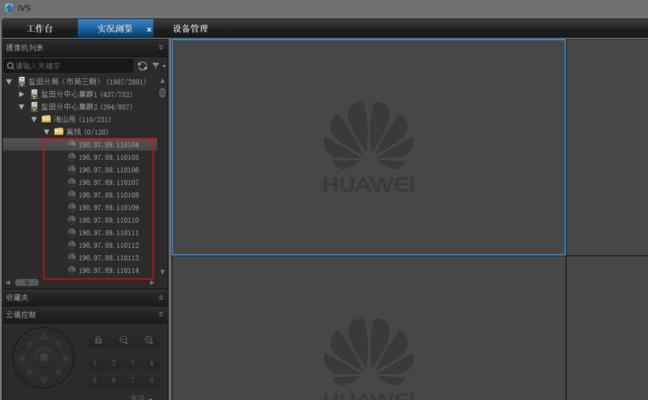Image resolution: width=648 pixels, height=400 pixels.
Task: Select camera 190.97.89.110105
Action: click(x=109, y=157)
